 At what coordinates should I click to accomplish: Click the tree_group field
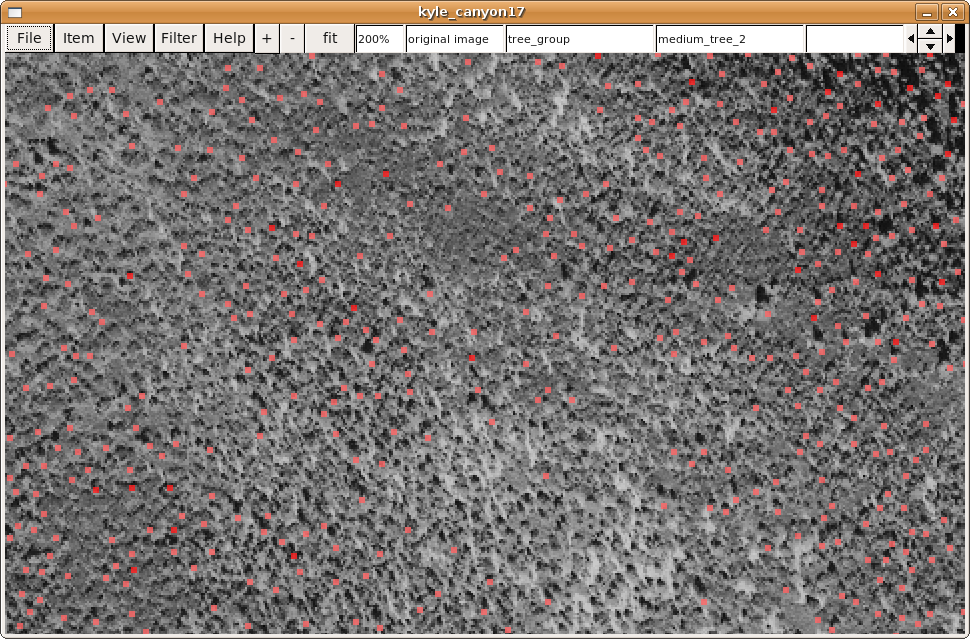580,39
